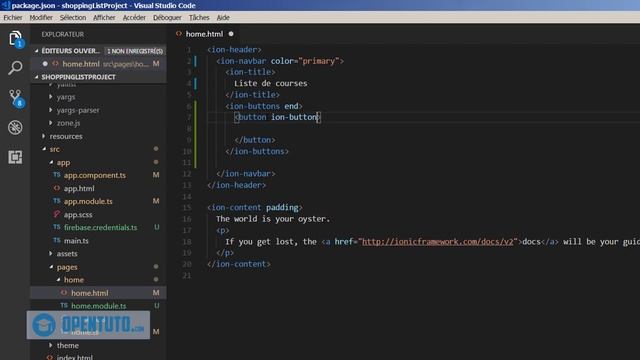Click the color="primary" attribute on line 2
Viewport: 640px width, 360px height.
coord(305,61)
